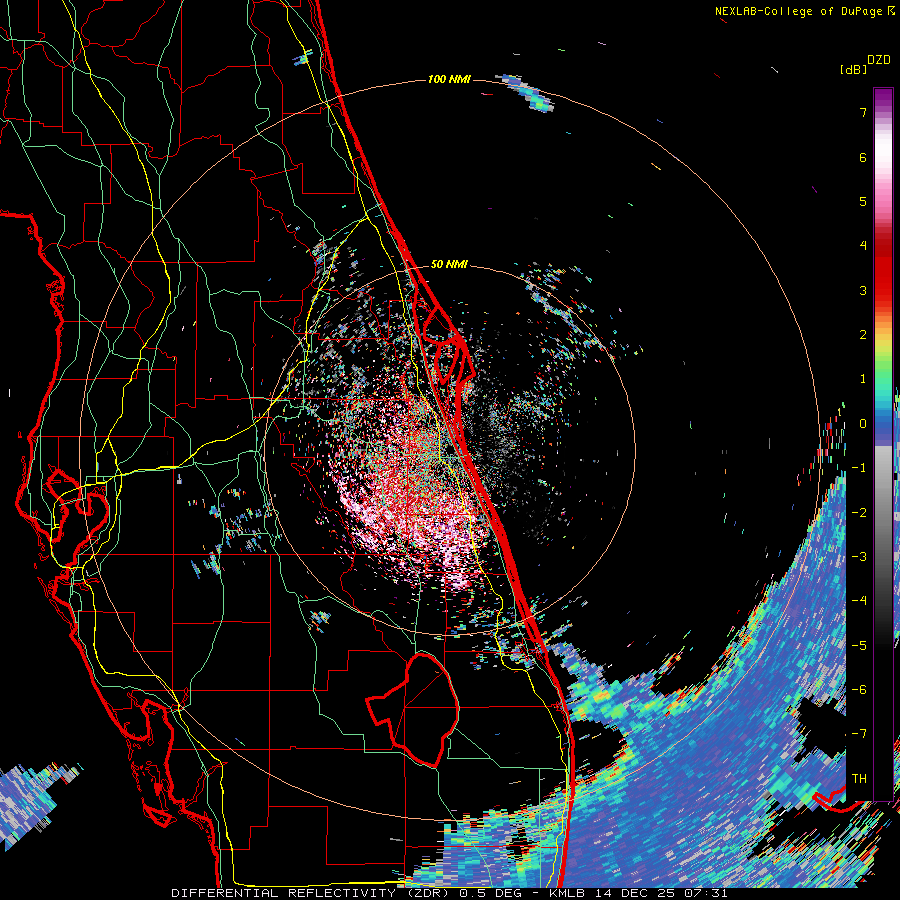
Task: Click the -2 value on color scale
Action: point(859,513)
